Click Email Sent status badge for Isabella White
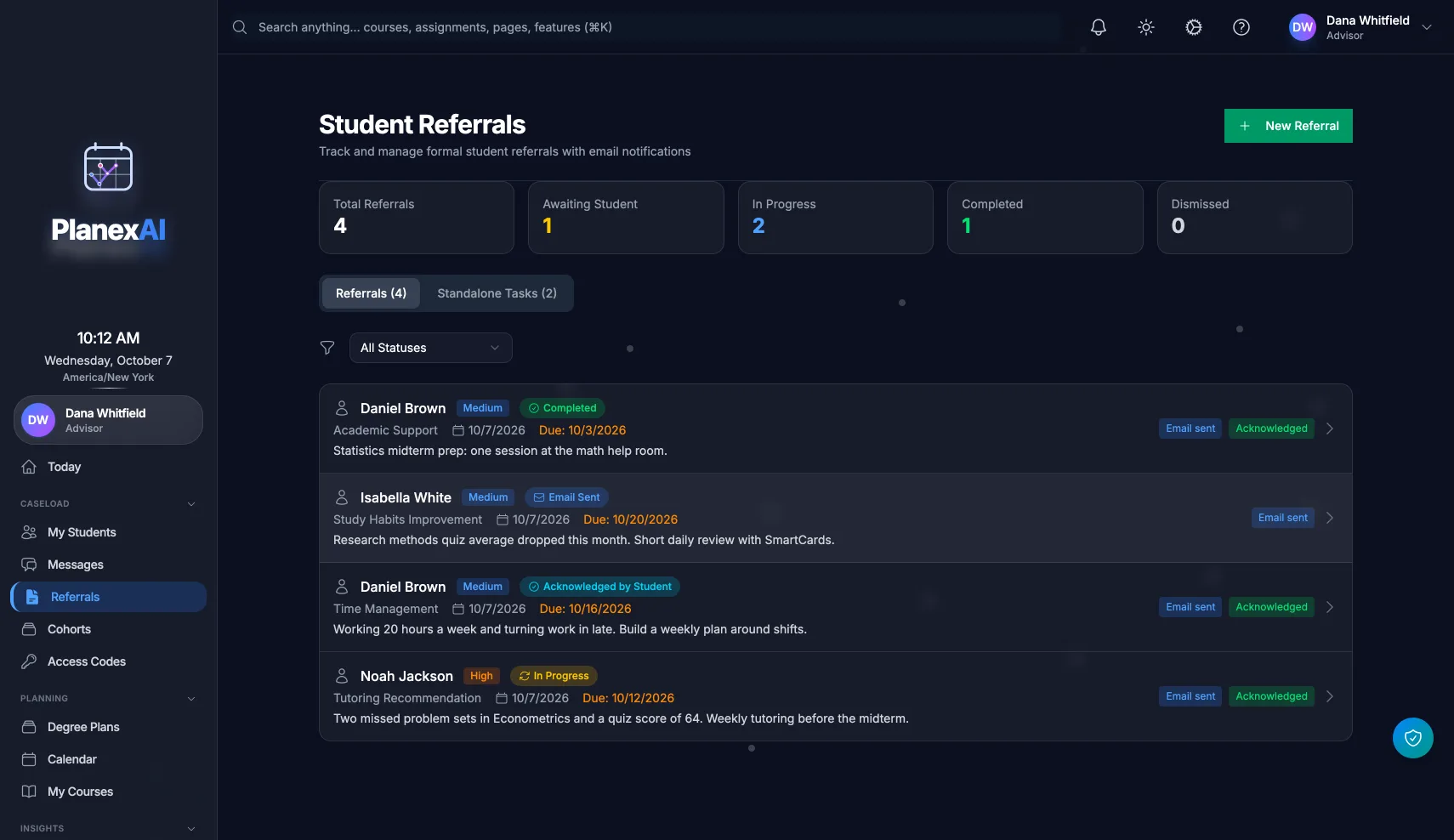Viewport: 1454px width, 840px height. point(566,497)
